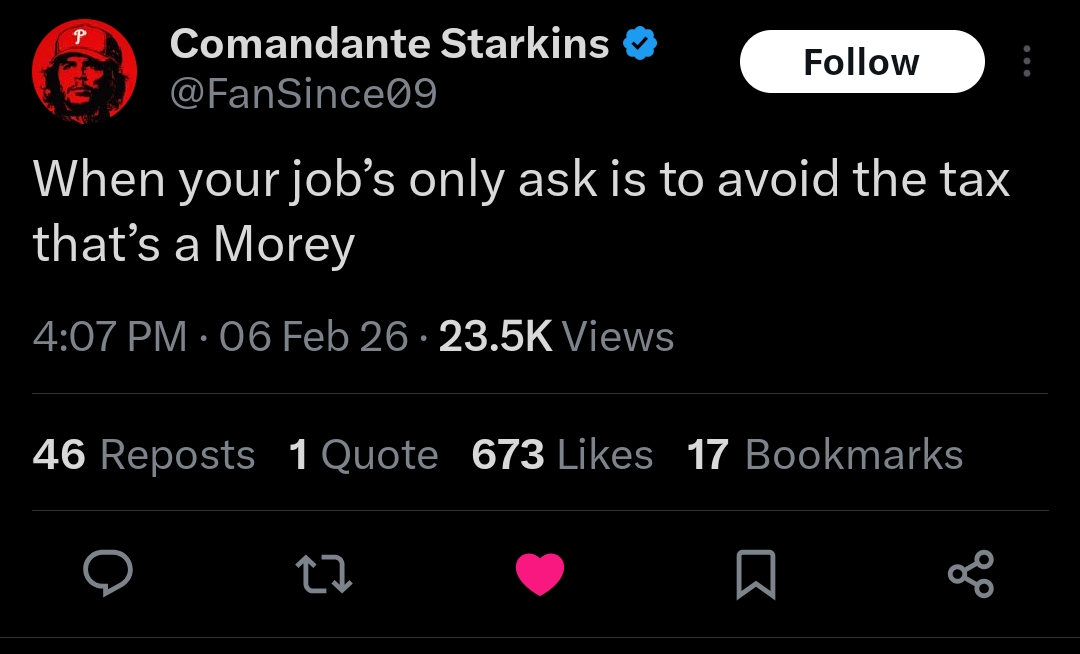Show the 46 Reposts list

[144, 455]
